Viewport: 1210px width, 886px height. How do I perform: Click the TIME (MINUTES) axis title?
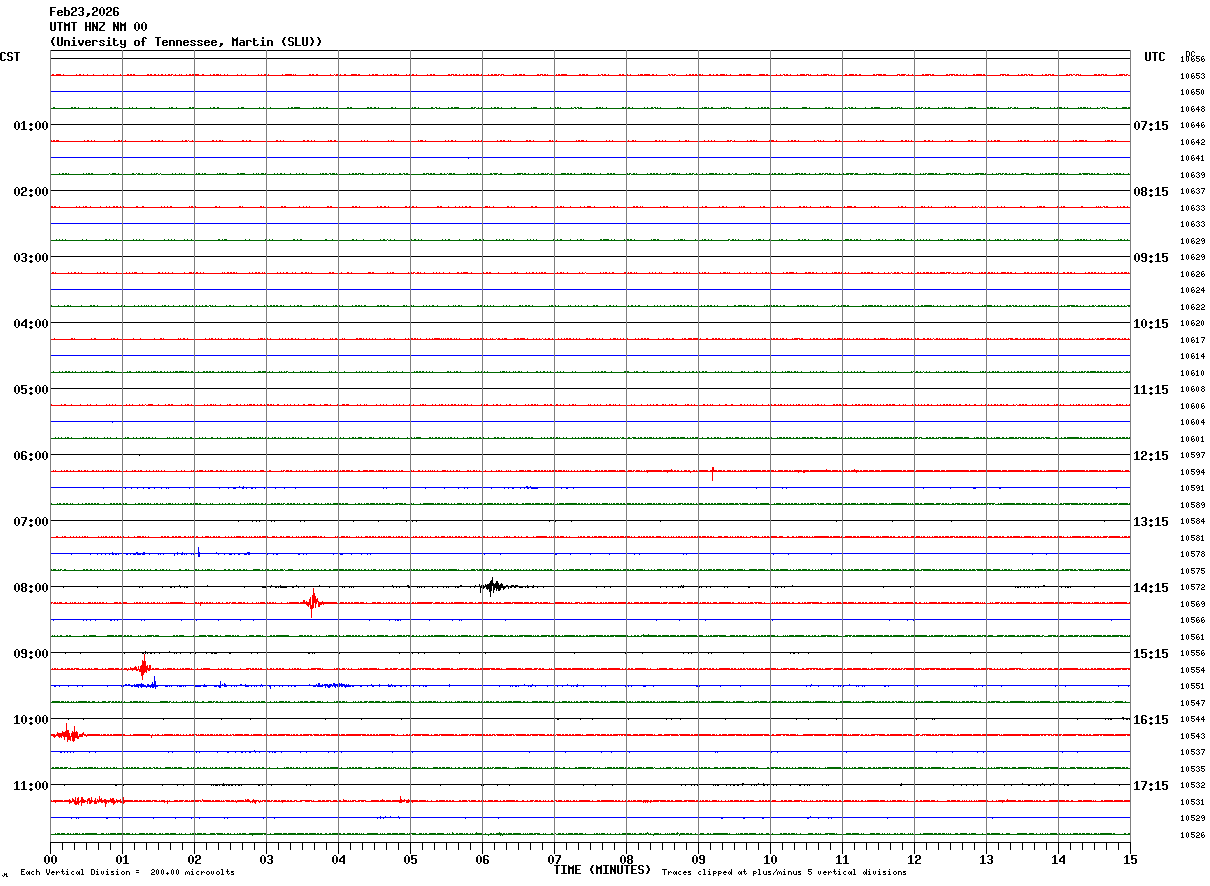(x=602, y=870)
